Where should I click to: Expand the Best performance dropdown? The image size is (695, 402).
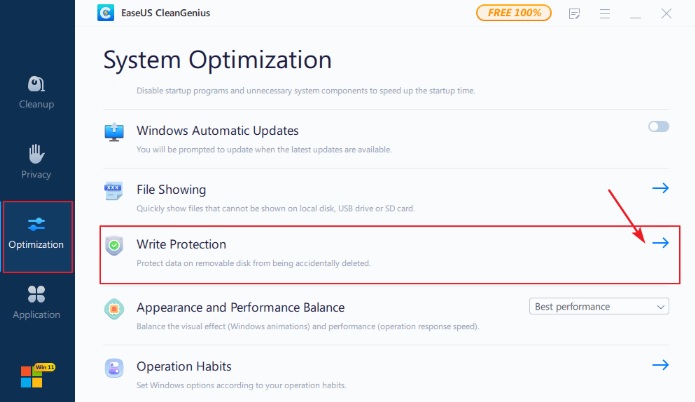click(x=598, y=306)
